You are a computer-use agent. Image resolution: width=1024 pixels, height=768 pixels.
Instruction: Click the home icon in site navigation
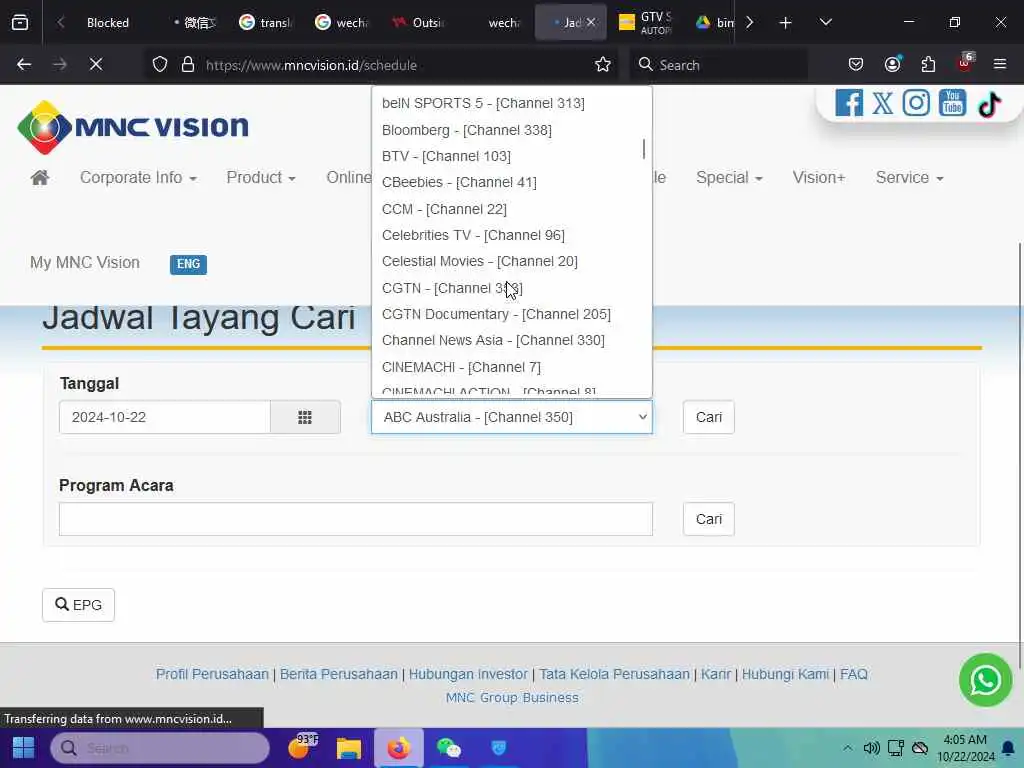click(x=40, y=178)
